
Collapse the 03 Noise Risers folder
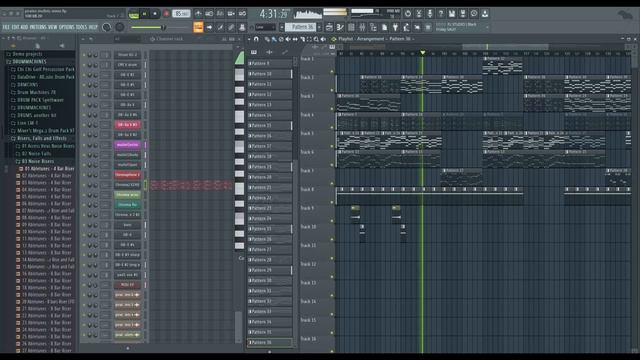[x=37, y=161]
